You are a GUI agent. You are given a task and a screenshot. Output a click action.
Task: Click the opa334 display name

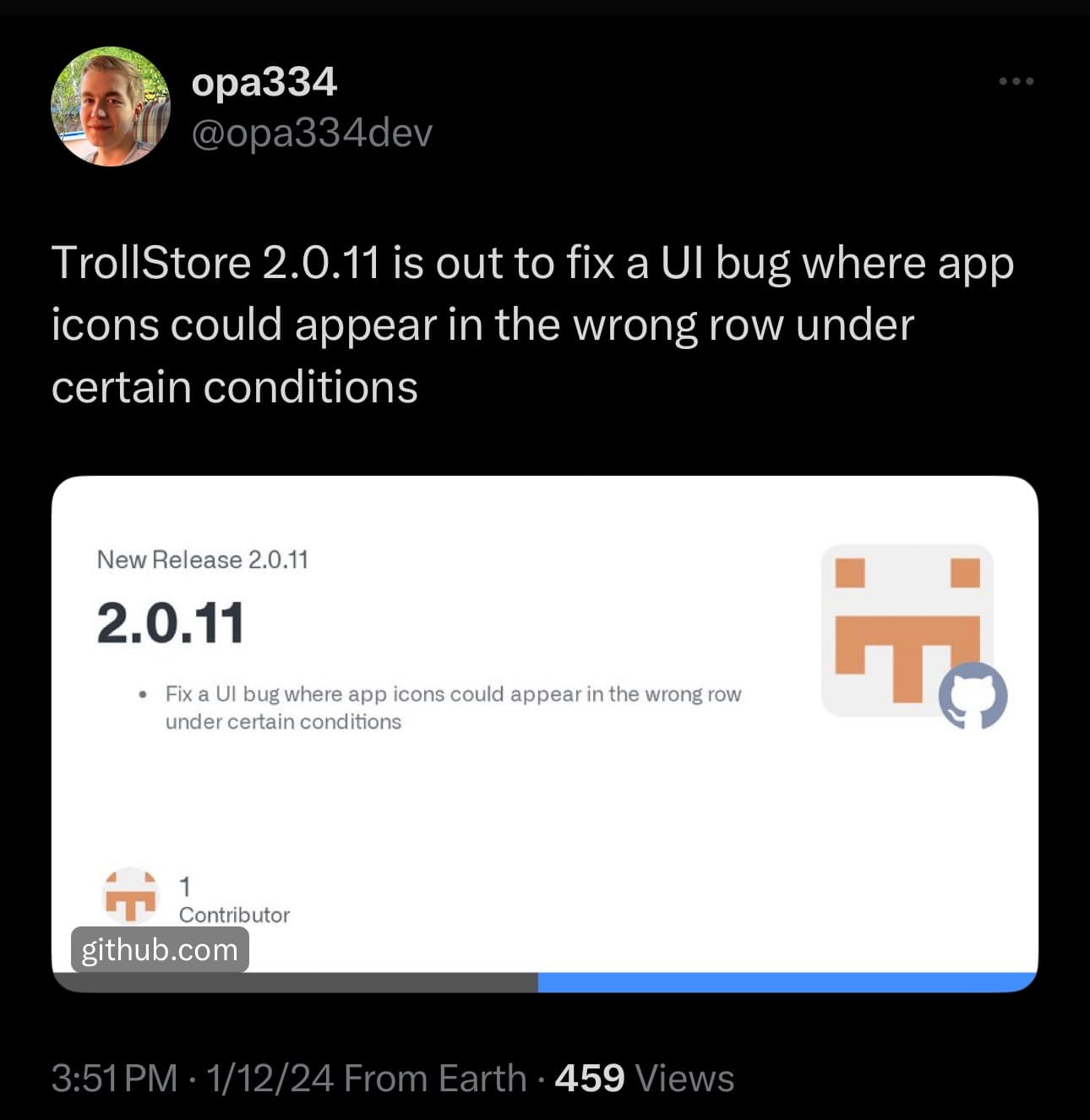(x=264, y=82)
